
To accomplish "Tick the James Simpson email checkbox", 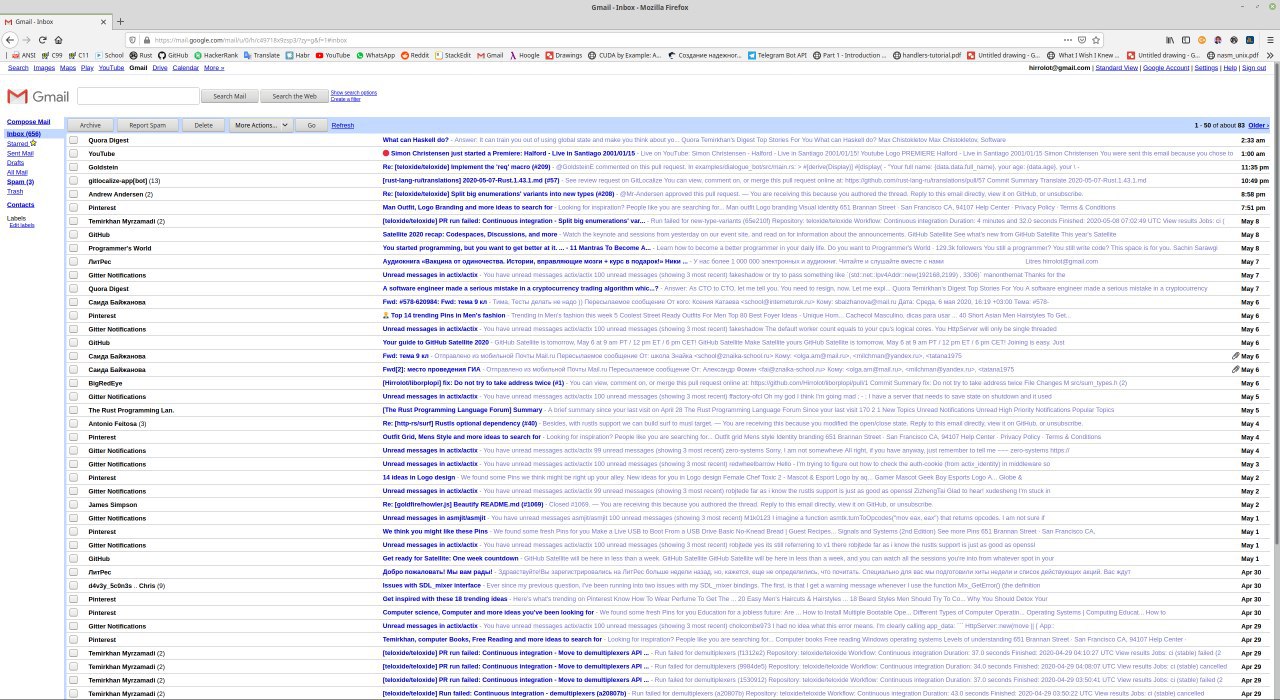I will click(73, 504).
